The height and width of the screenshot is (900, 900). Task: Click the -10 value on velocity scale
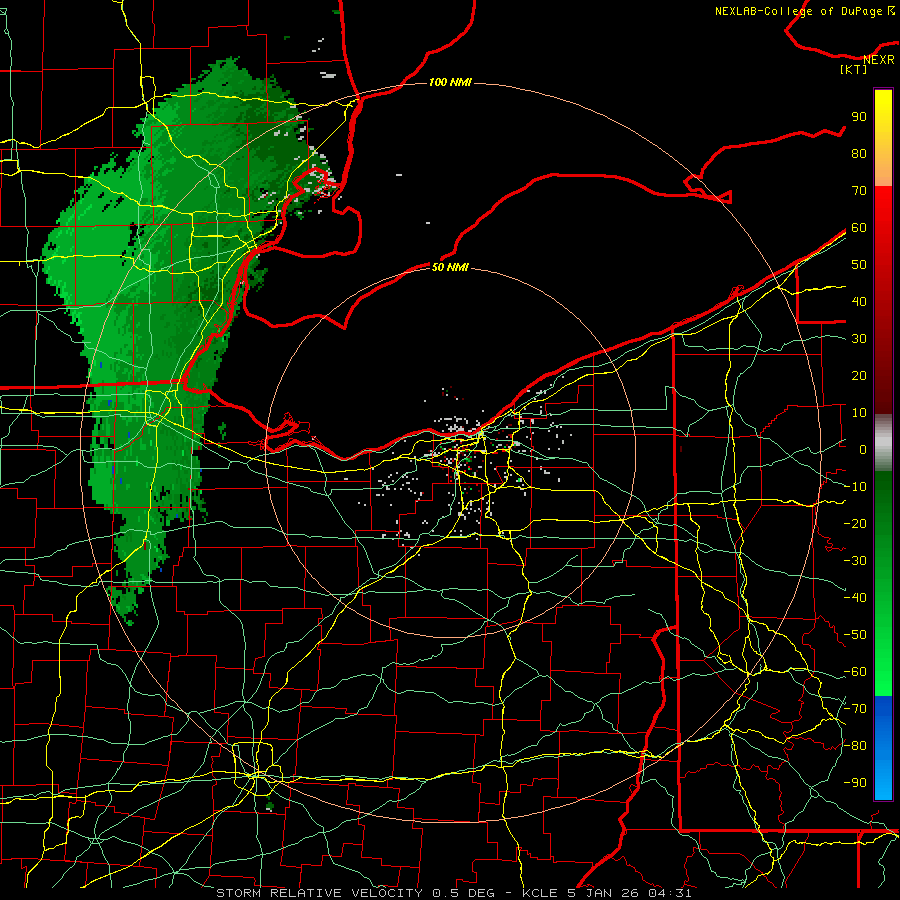tap(855, 487)
